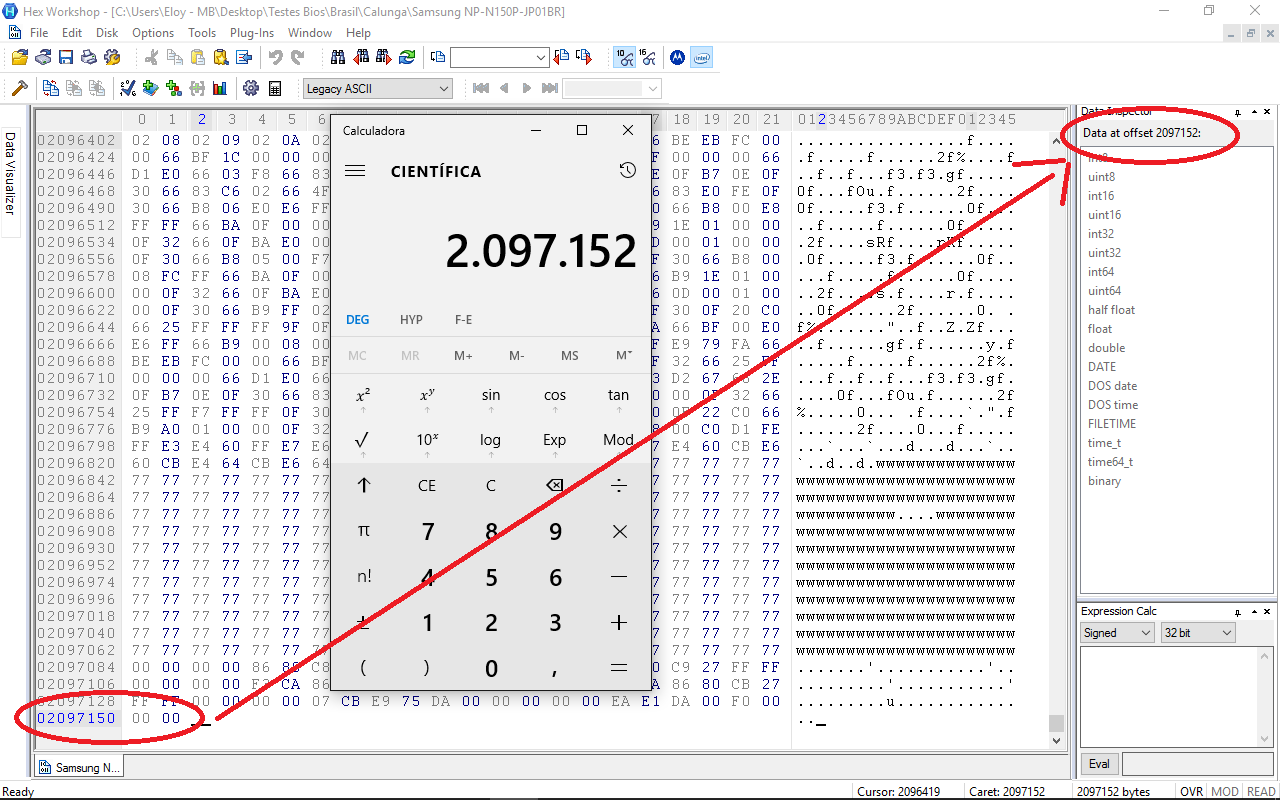Pin the Expression Calc panel
Screen dimensions: 1280x800
tap(1238, 611)
